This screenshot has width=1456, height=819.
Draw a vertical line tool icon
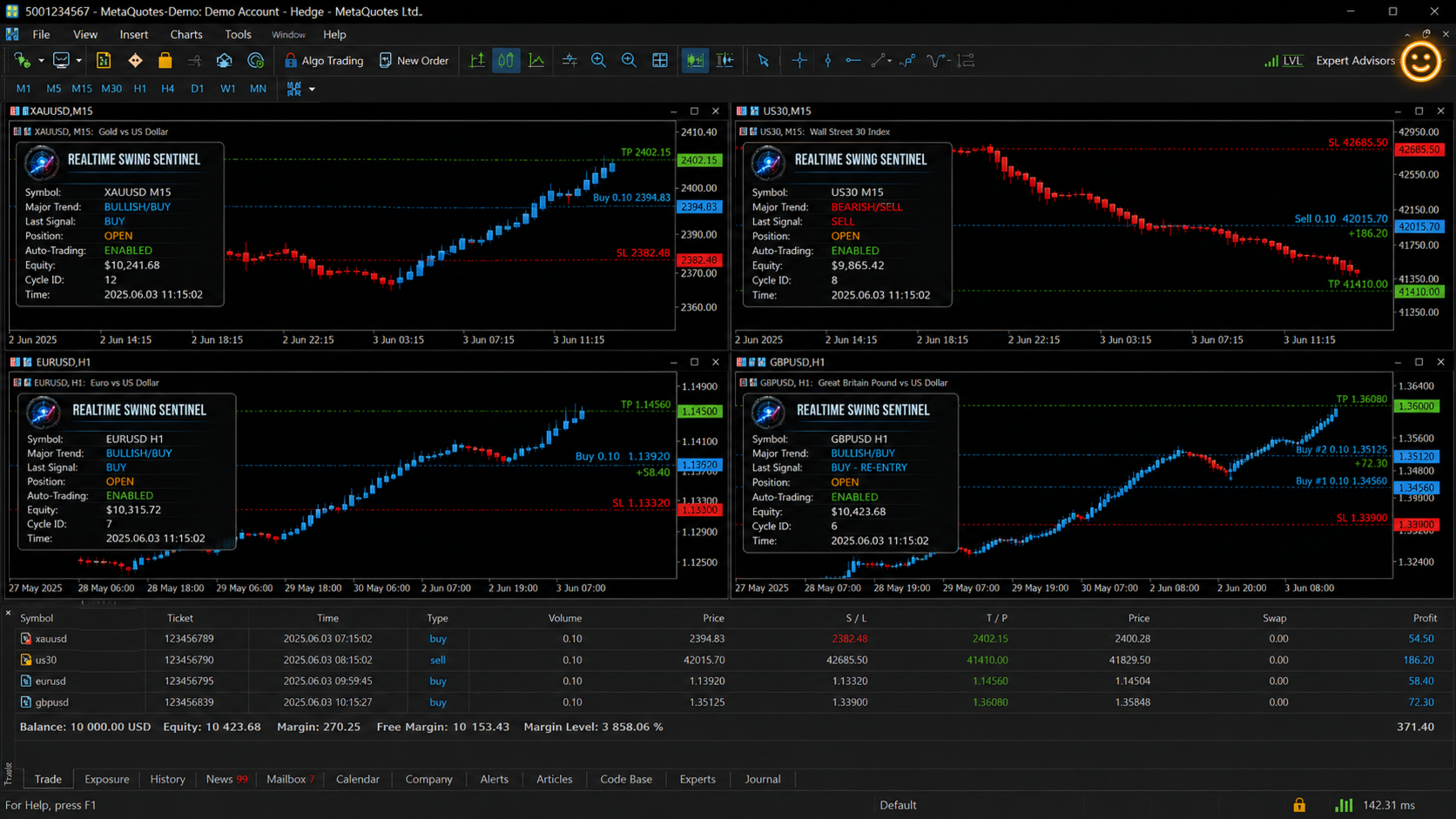(828, 60)
